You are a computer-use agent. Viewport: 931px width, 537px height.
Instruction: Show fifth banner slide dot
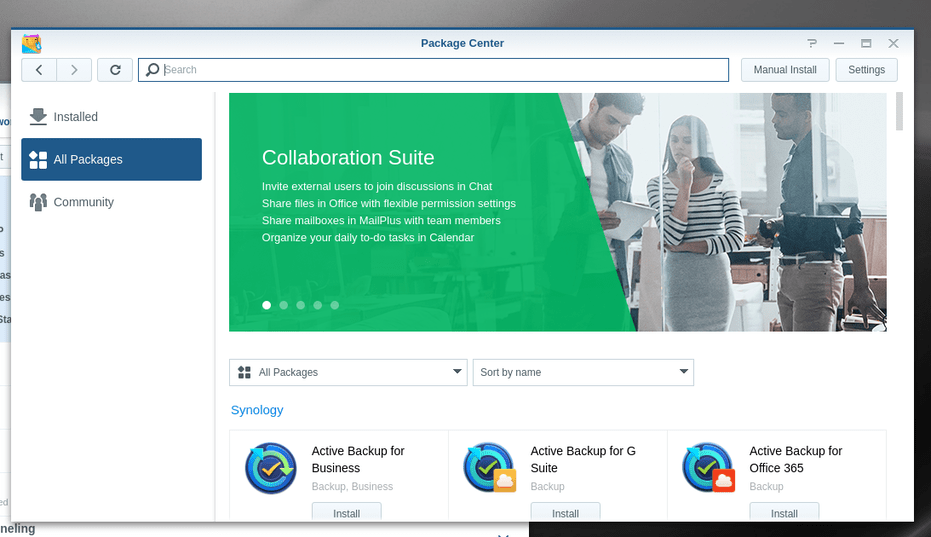tap(335, 305)
